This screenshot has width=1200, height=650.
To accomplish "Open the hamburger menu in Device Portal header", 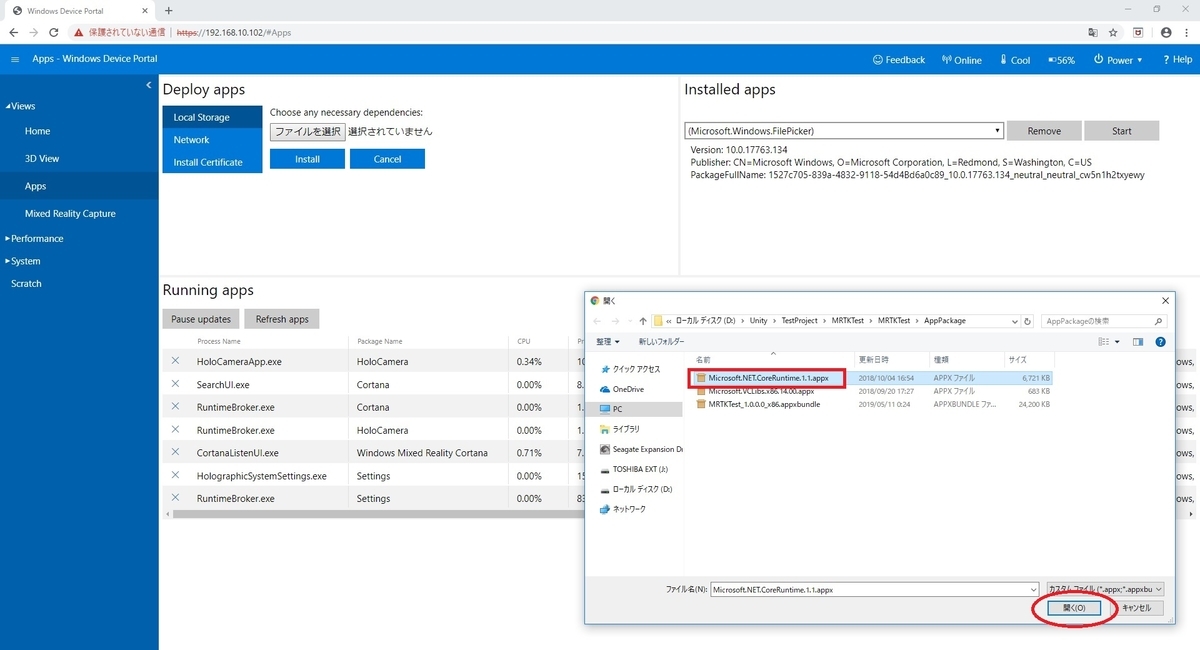I will (15, 60).
